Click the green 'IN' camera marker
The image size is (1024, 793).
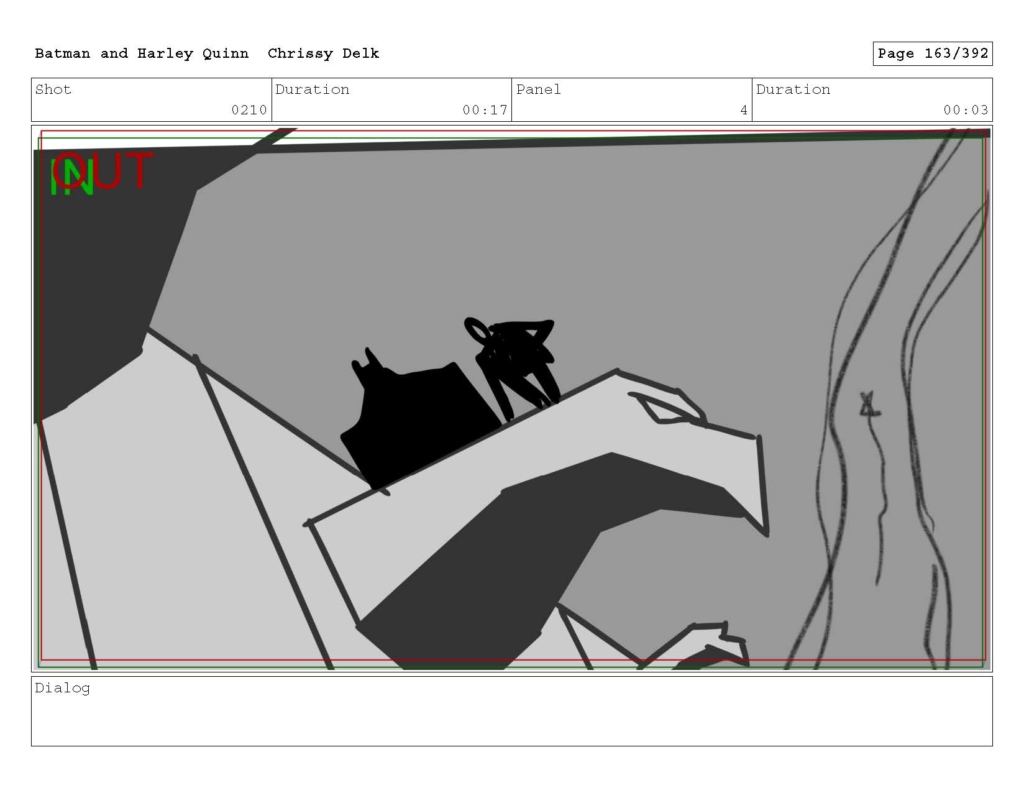tap(71, 179)
